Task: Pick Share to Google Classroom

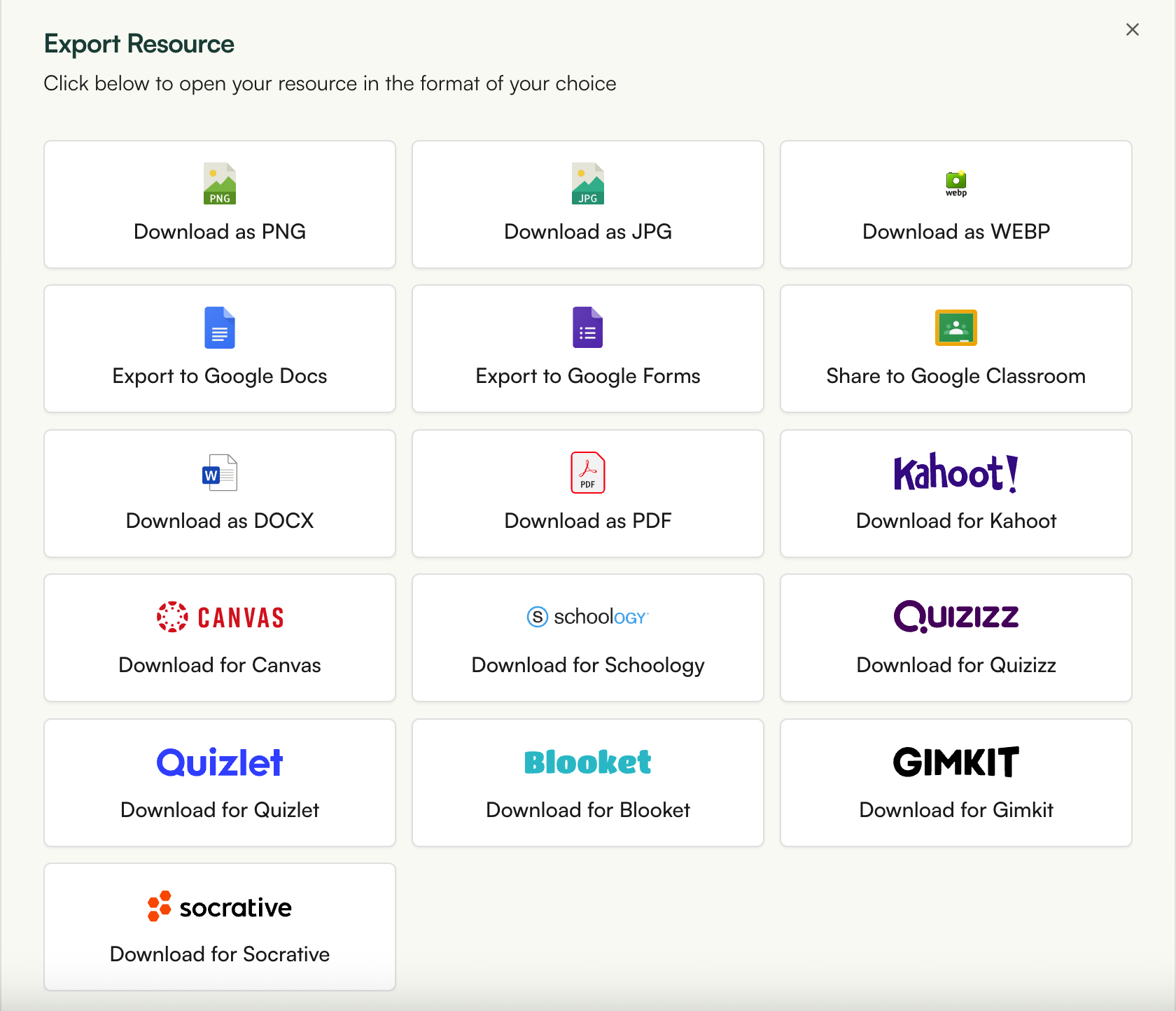Action: pyautogui.click(x=956, y=349)
